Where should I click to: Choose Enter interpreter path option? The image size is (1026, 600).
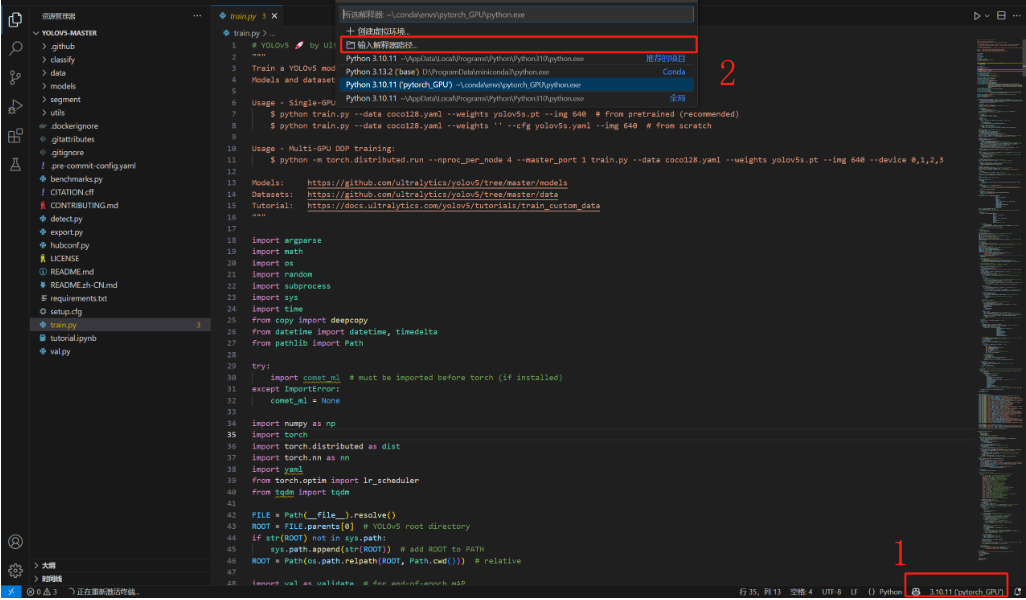pyautogui.click(x=518, y=44)
